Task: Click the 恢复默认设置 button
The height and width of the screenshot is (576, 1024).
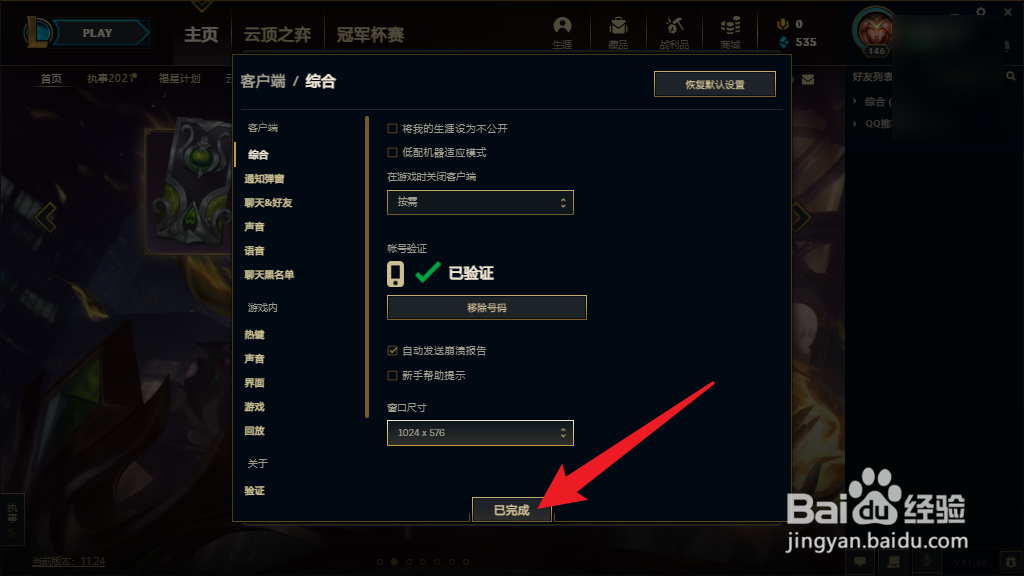Action: pos(714,84)
